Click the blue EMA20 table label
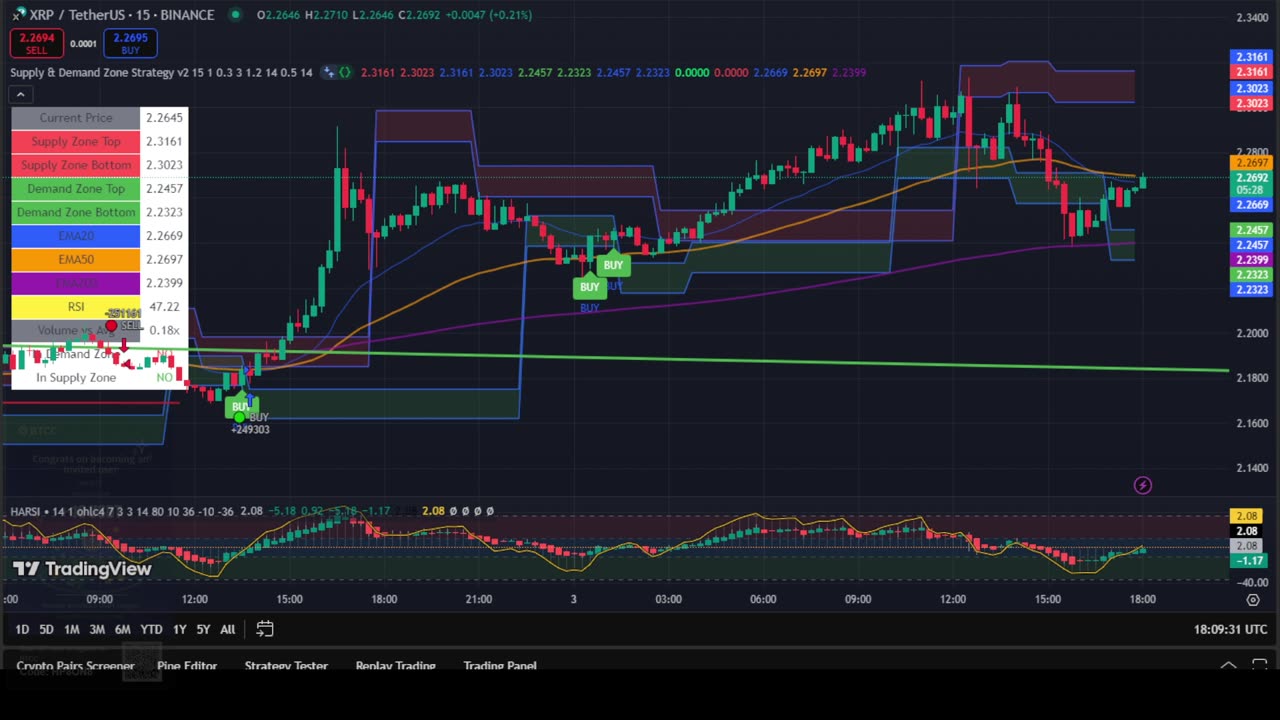The width and height of the screenshot is (1280, 720). click(76, 236)
